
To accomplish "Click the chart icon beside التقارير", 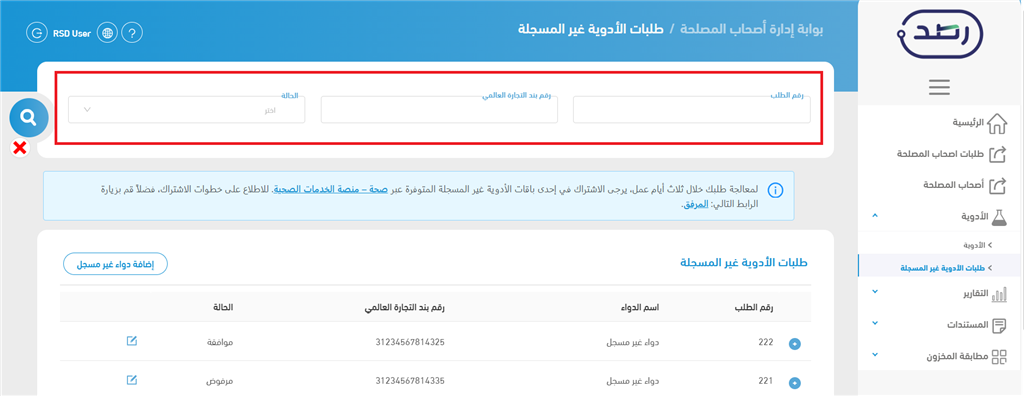I will pos(999,294).
